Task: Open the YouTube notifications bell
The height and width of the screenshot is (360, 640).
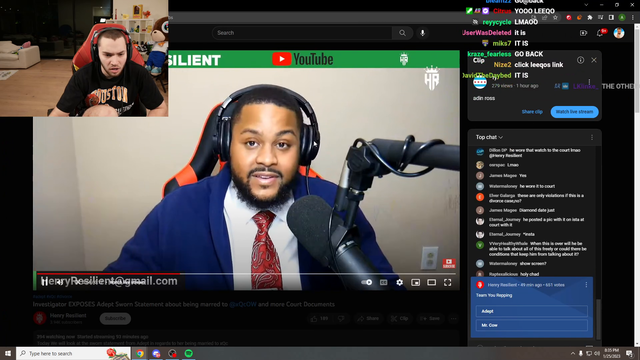Action: (x=600, y=33)
